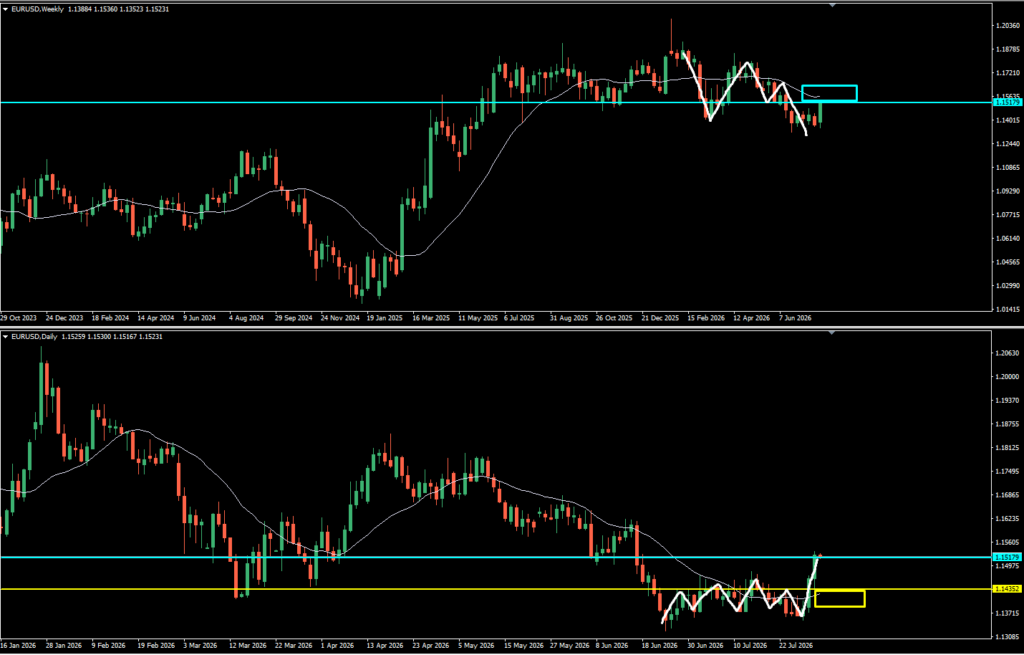Screen dimensions: 1024x655
Task: Click price 1.07715 on the Weekly price scale
Action: pos(1010,215)
